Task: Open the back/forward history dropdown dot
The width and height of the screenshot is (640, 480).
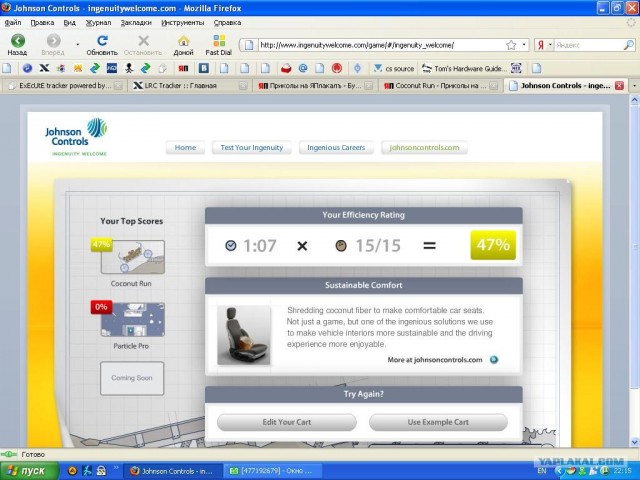Action: (78, 44)
